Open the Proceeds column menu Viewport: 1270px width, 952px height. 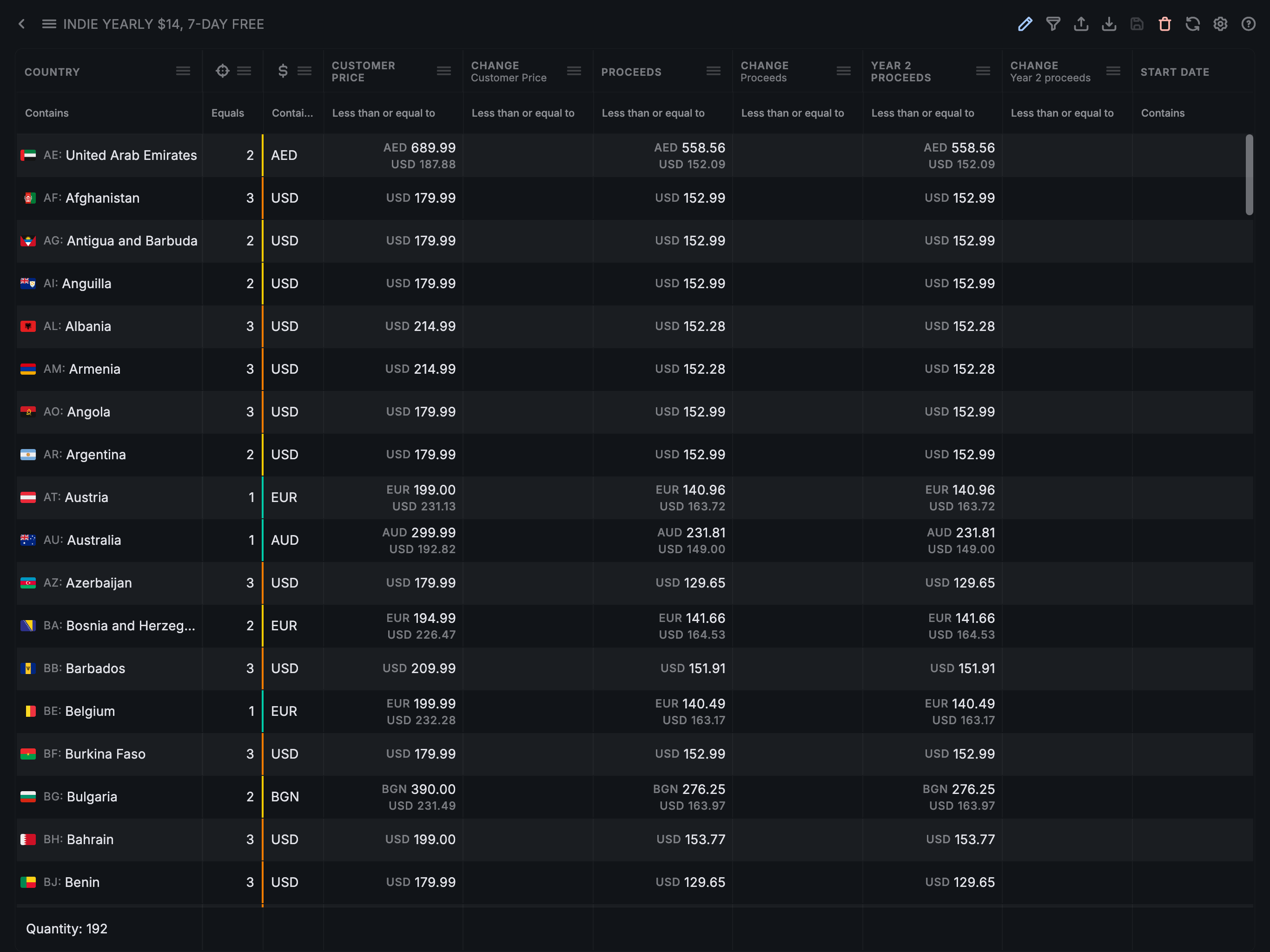pos(713,71)
